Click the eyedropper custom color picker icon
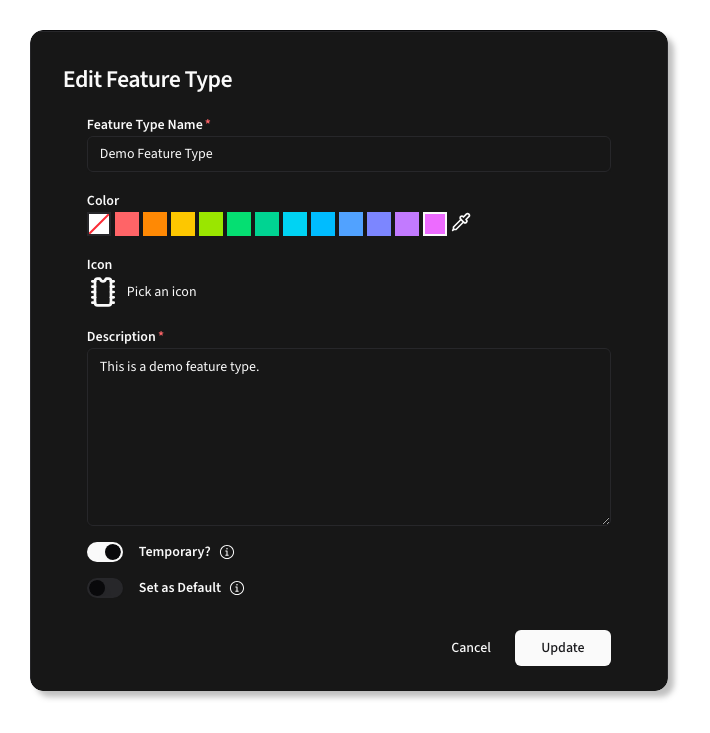Viewport: 710px width, 733px height. coord(460,223)
